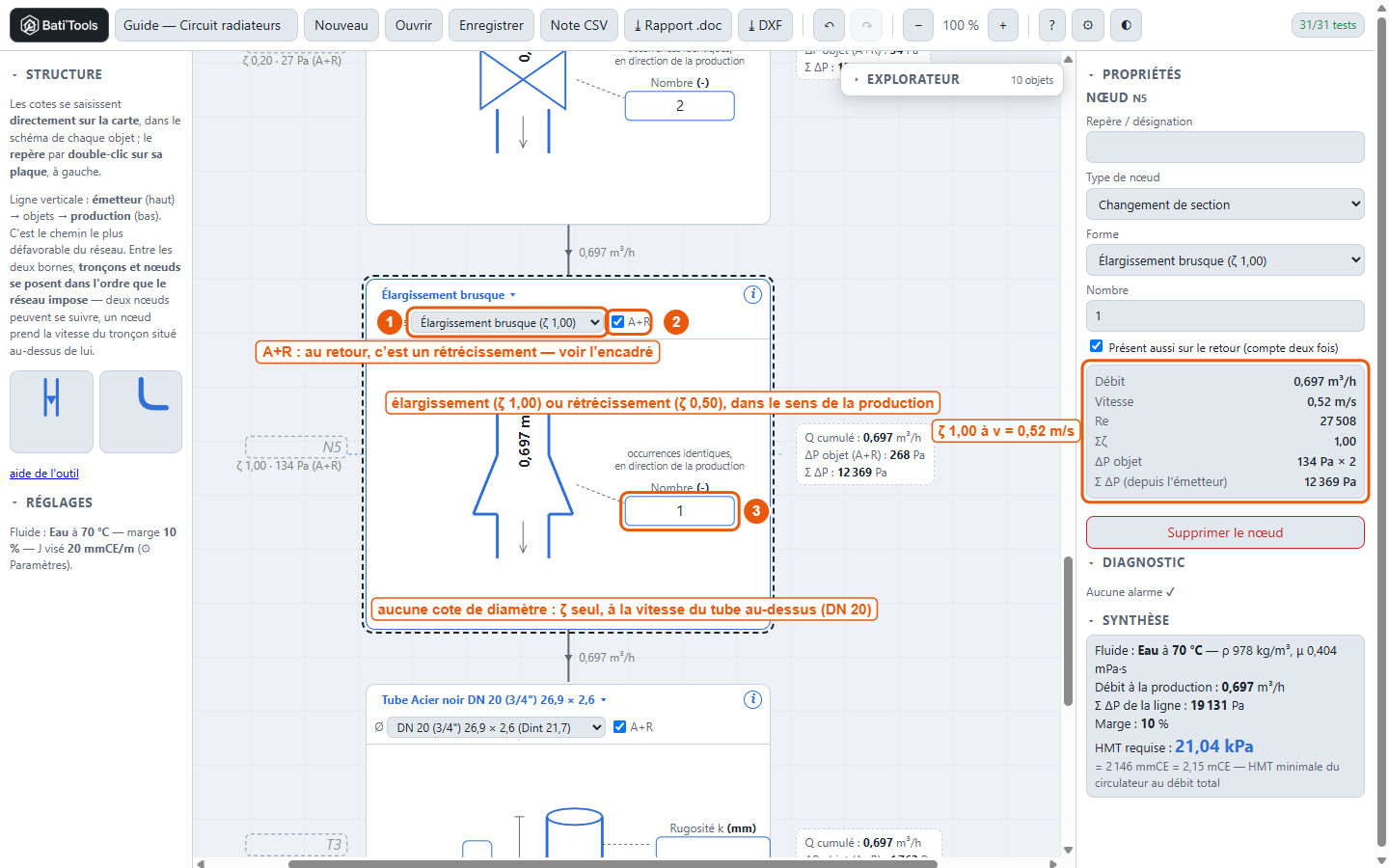This screenshot has height=868, width=1389.
Task: Click the Nouveau toolbar button
Action: coord(341,25)
